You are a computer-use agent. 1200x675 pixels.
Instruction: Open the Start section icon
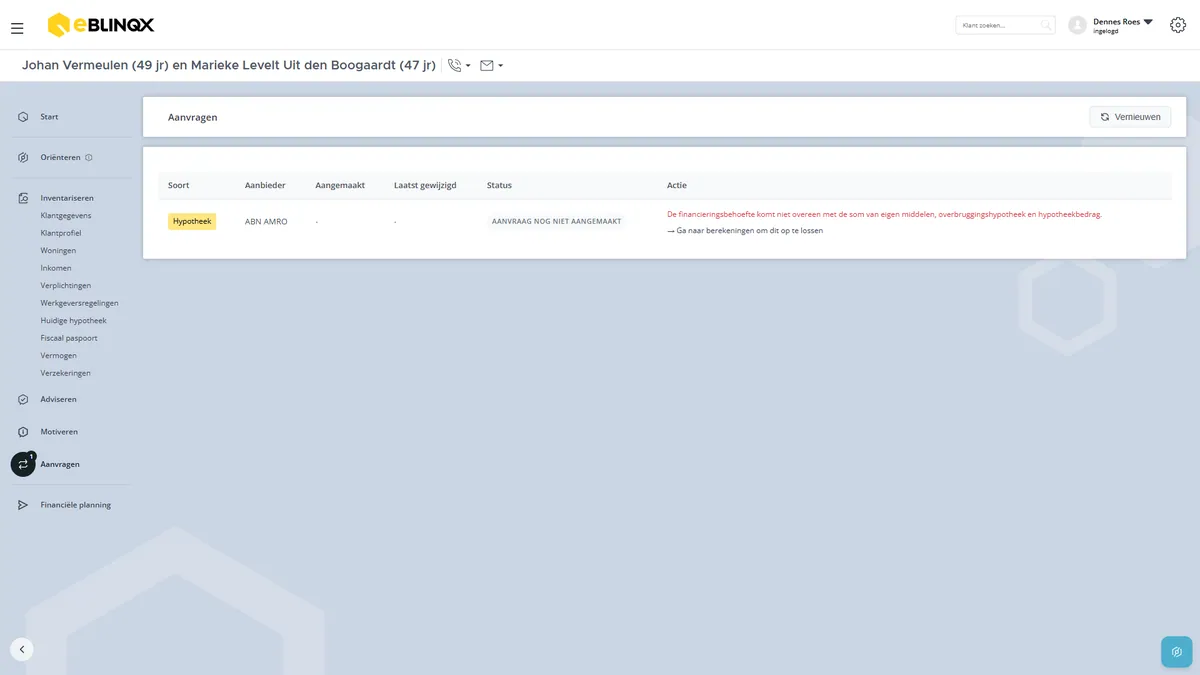[23, 117]
